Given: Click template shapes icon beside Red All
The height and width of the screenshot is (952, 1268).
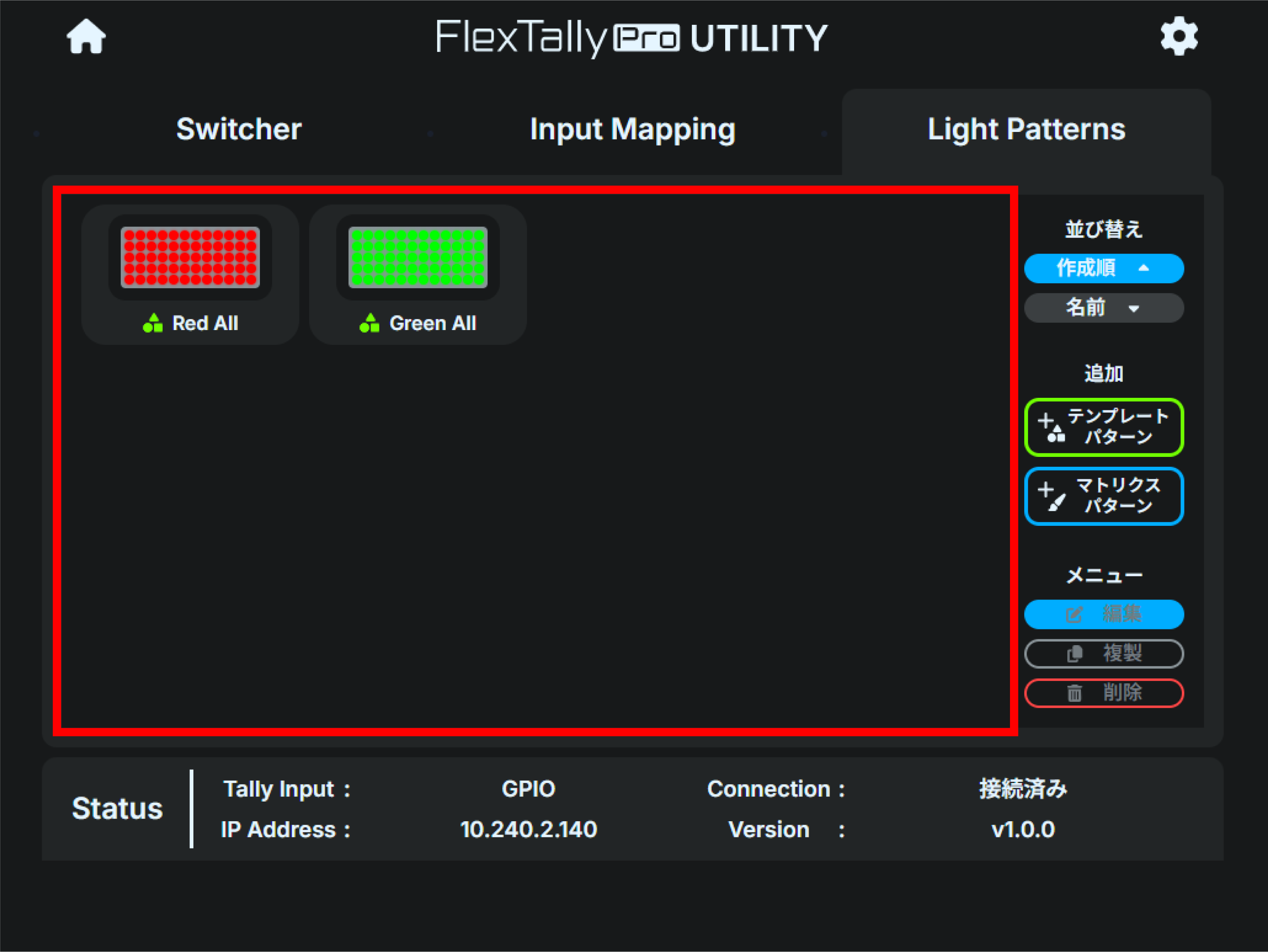Looking at the screenshot, I should click(152, 323).
